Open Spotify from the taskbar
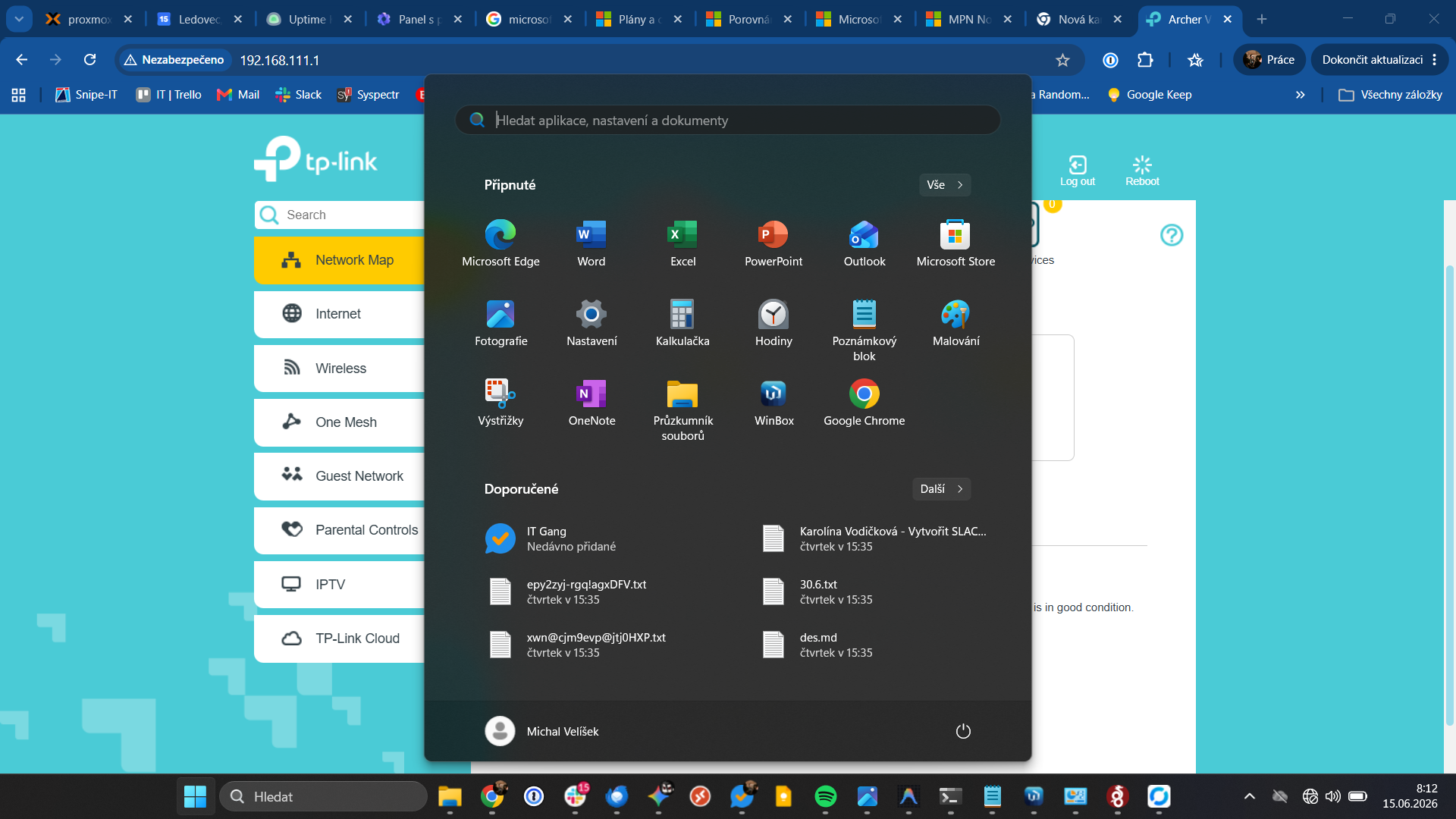 825,796
